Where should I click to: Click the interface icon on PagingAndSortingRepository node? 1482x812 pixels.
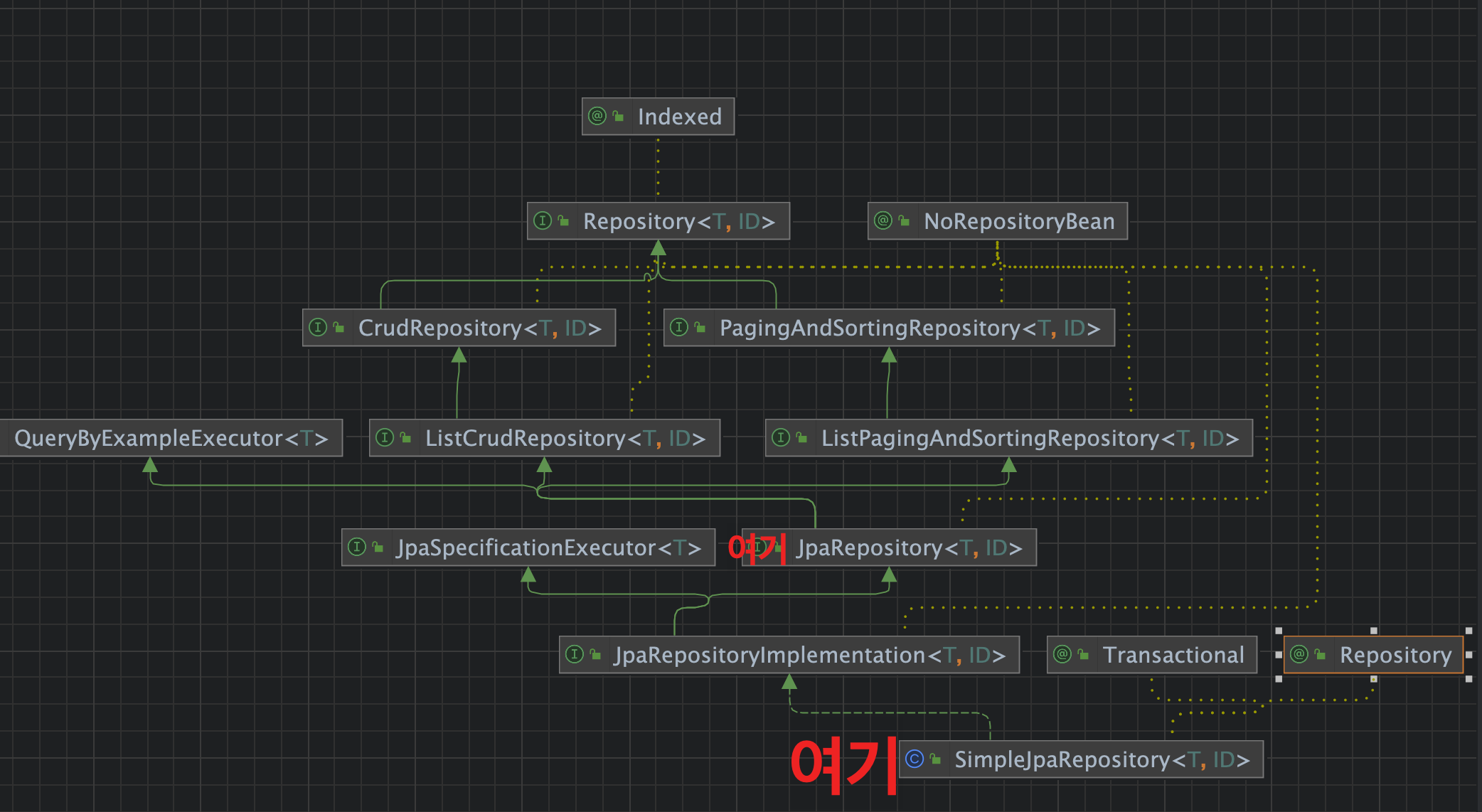679,327
